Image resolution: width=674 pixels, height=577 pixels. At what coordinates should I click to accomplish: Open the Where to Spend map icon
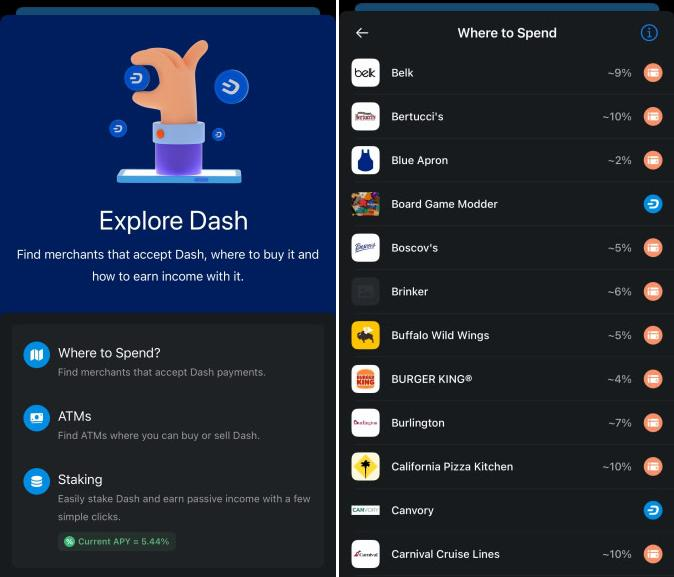pyautogui.click(x=37, y=355)
